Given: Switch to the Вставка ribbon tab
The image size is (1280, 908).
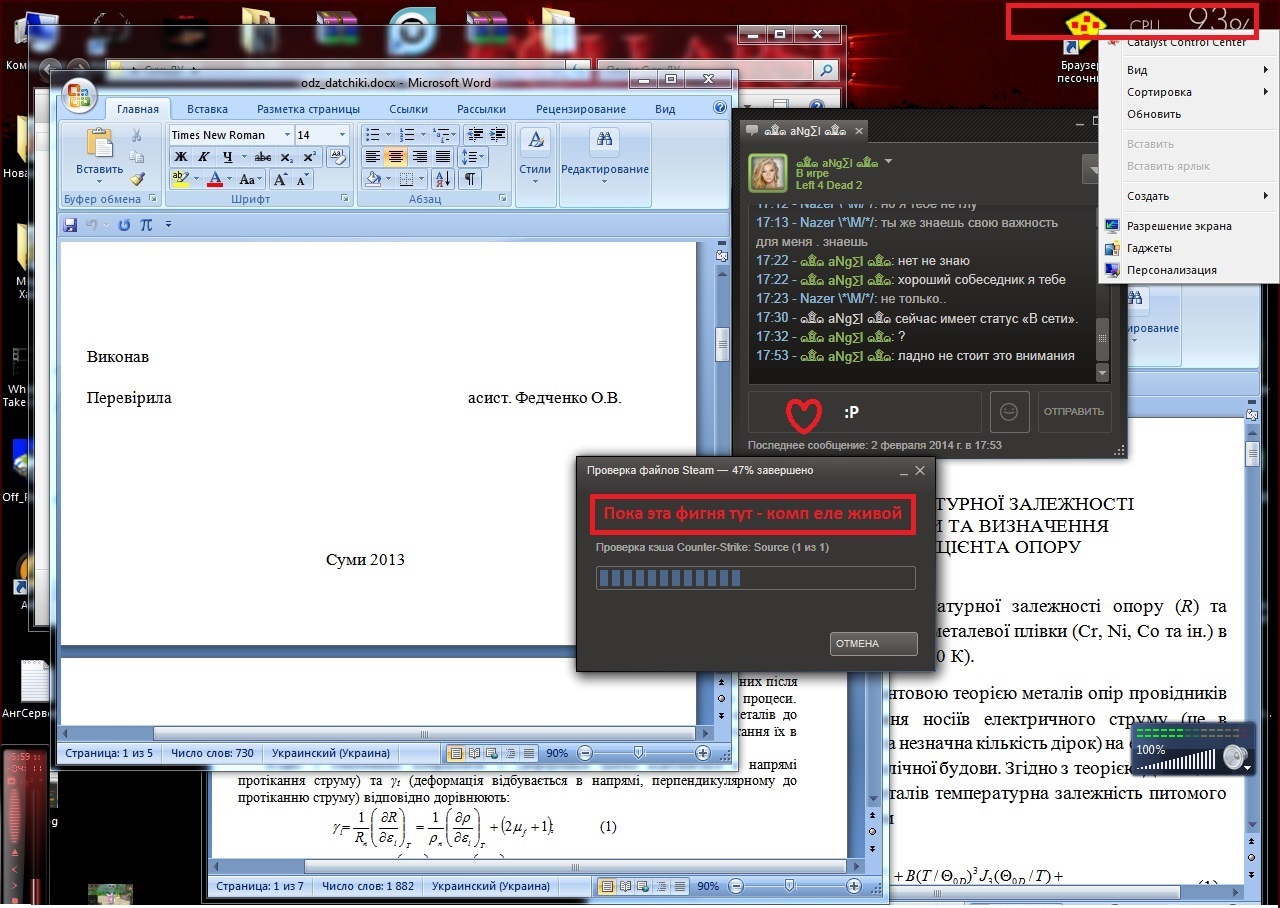Looking at the screenshot, I should click(x=207, y=109).
